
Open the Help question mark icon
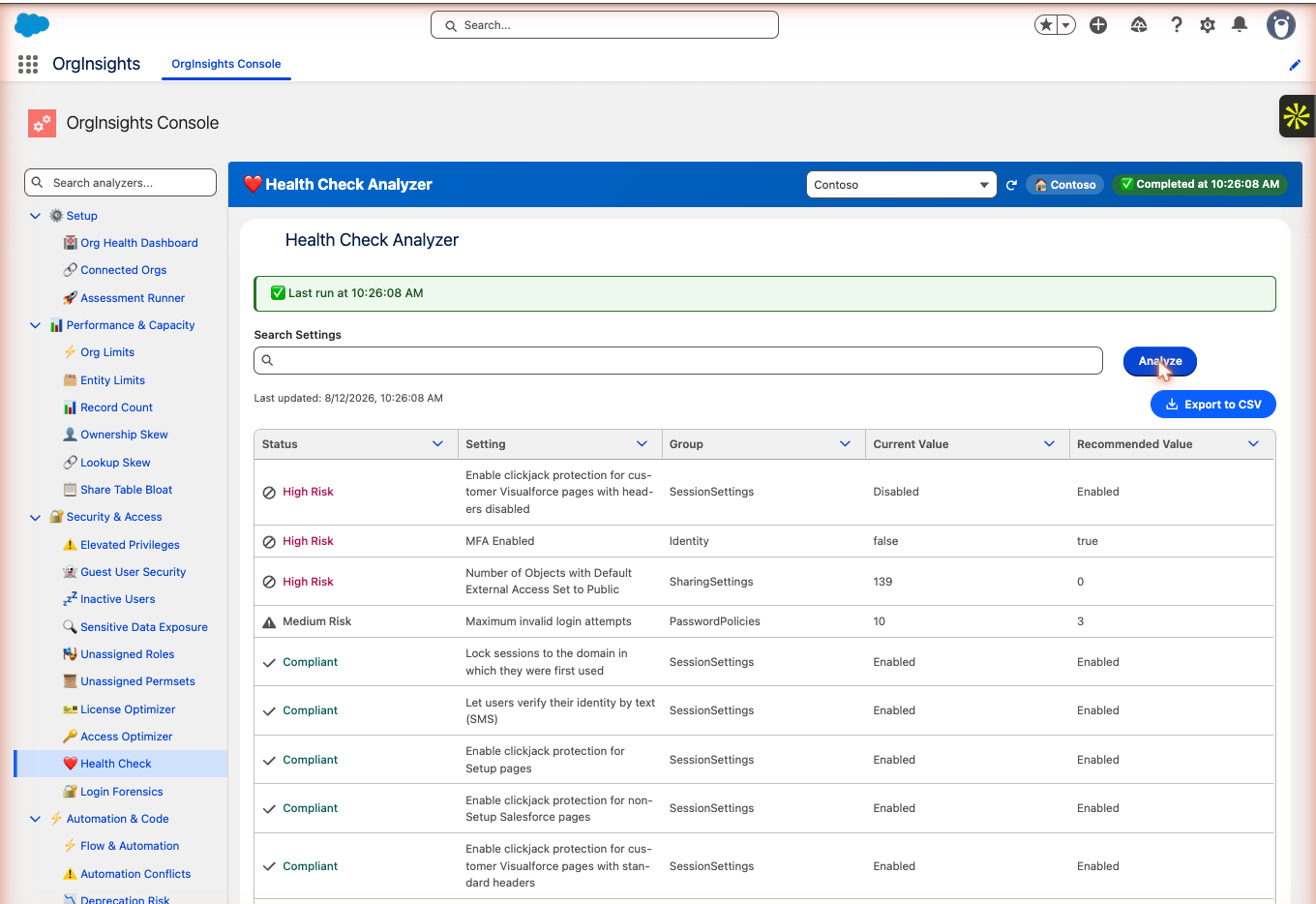(x=1177, y=25)
